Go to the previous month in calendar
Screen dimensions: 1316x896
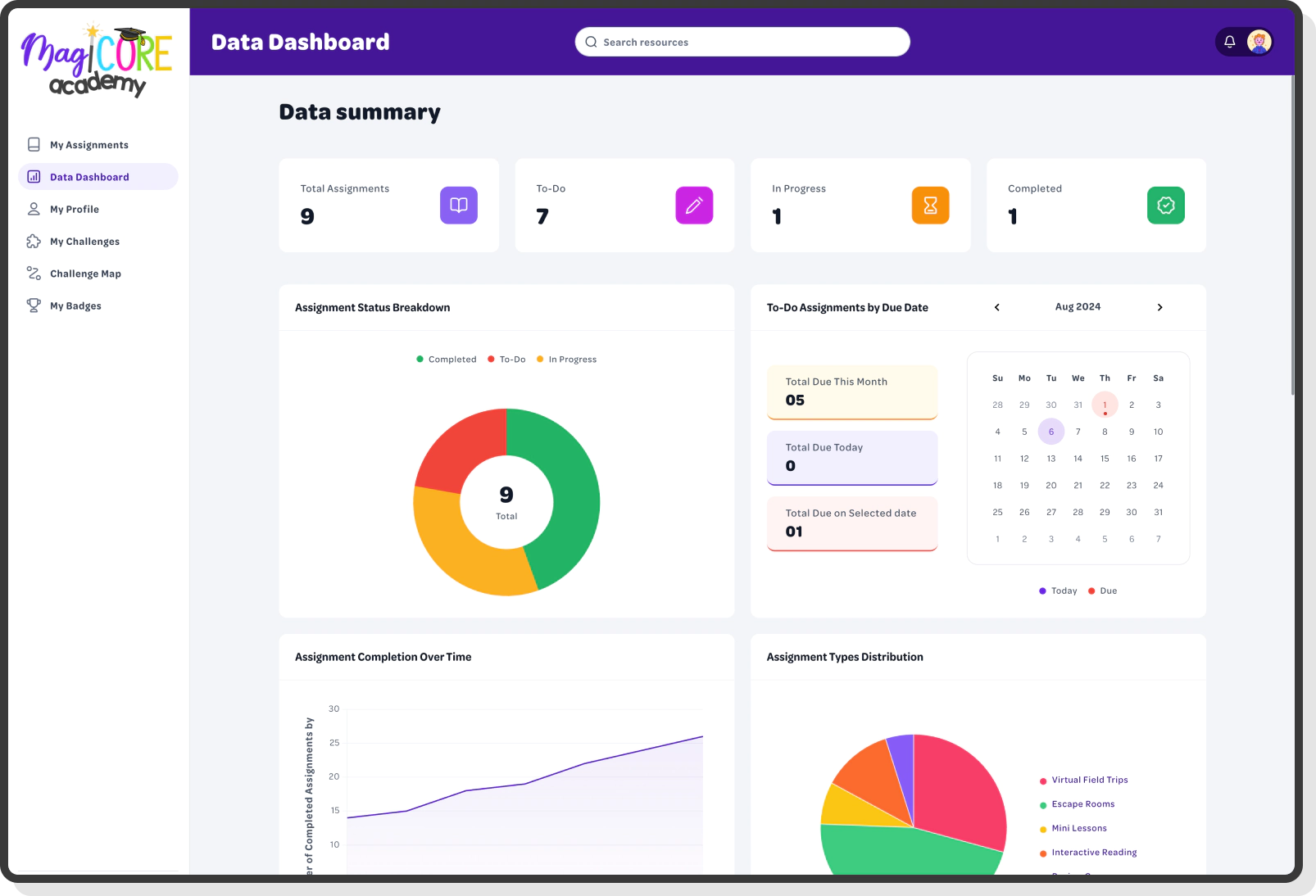click(x=996, y=307)
